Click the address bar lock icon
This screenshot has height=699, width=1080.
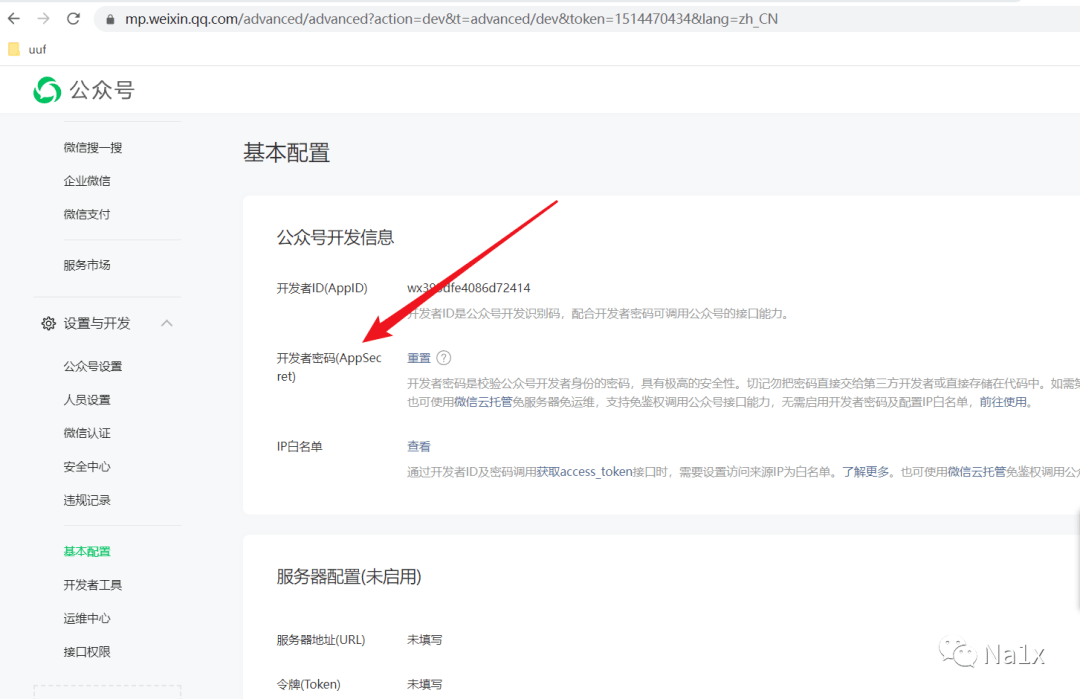pos(109,19)
